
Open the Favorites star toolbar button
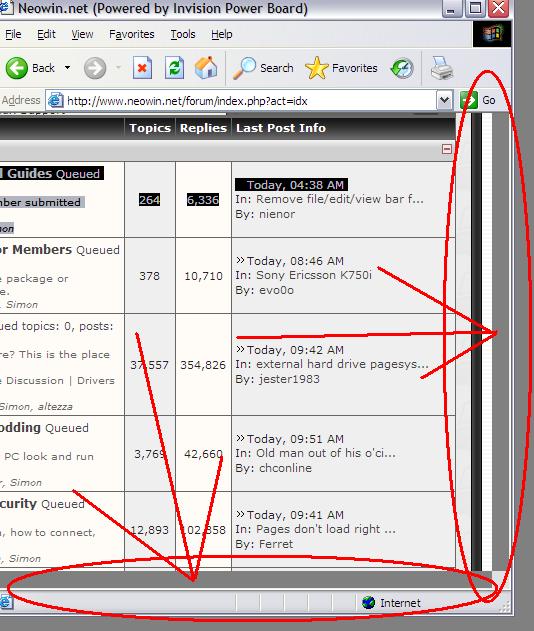pos(341,68)
